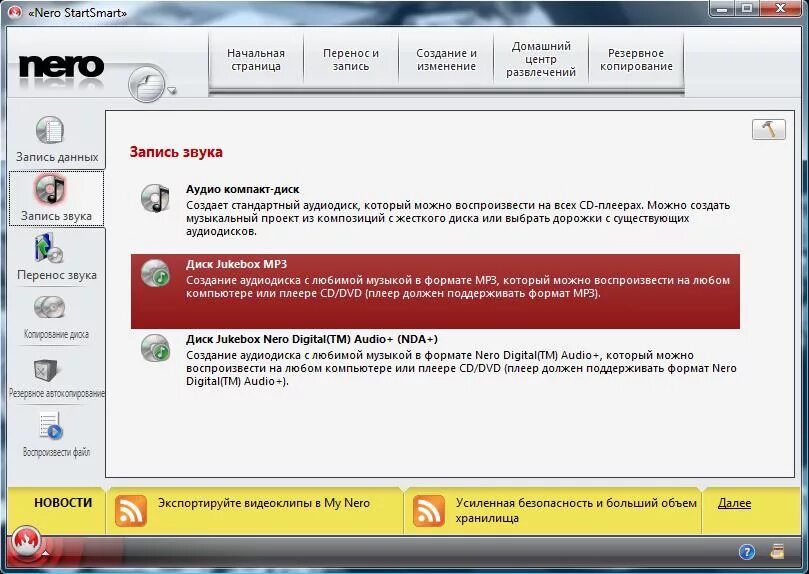The height and width of the screenshot is (574, 809).
Task: Open settings with the hammer icon
Action: 769,129
